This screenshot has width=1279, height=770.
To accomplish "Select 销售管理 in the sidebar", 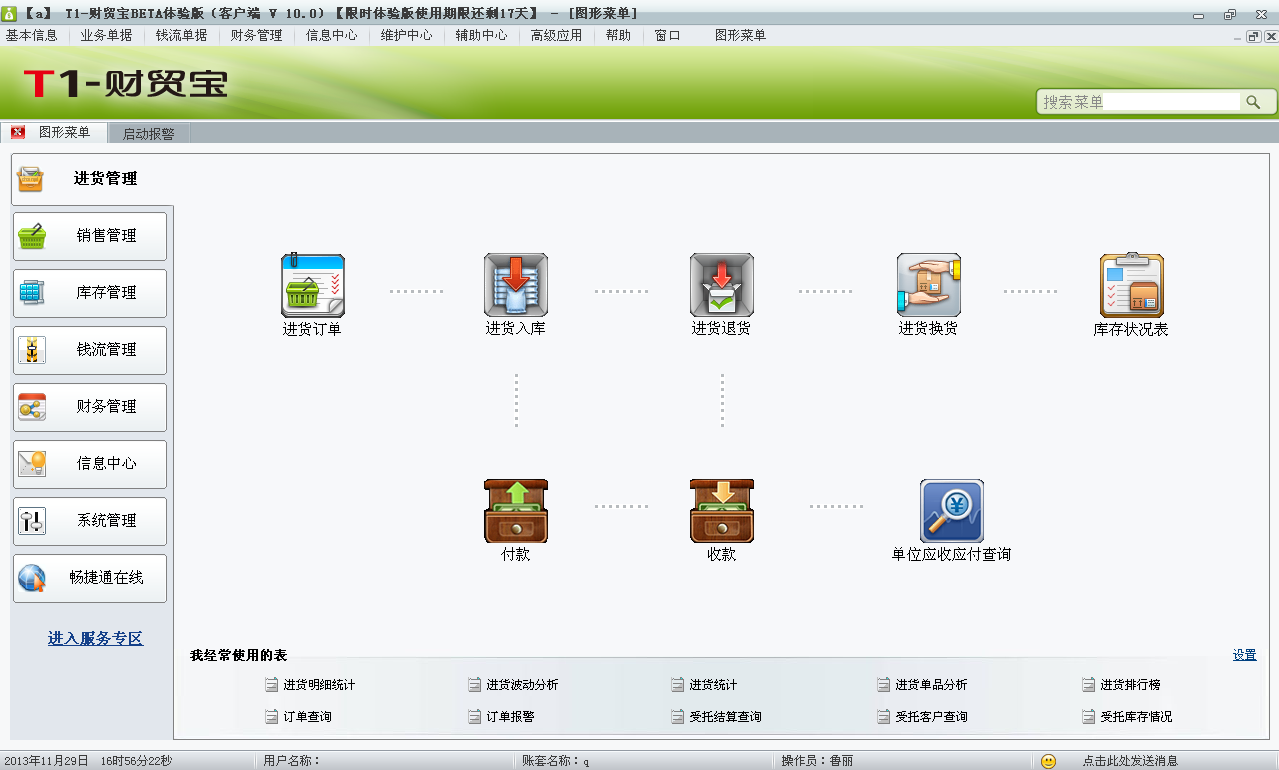I will tap(90, 236).
